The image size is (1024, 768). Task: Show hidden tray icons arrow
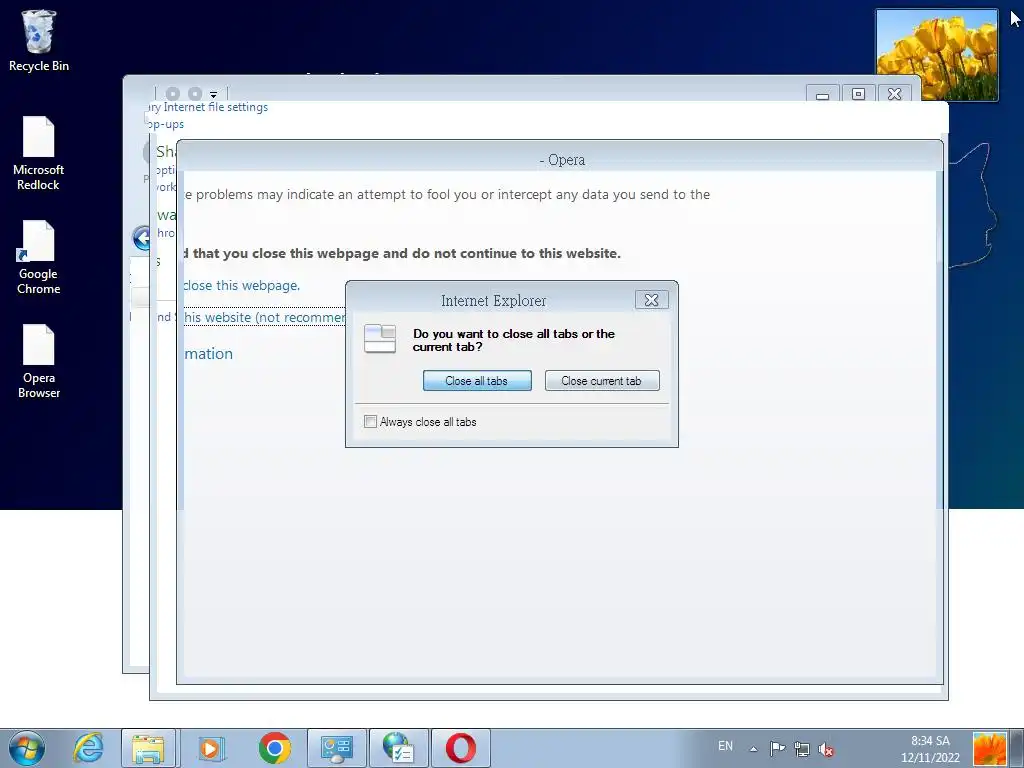click(754, 749)
